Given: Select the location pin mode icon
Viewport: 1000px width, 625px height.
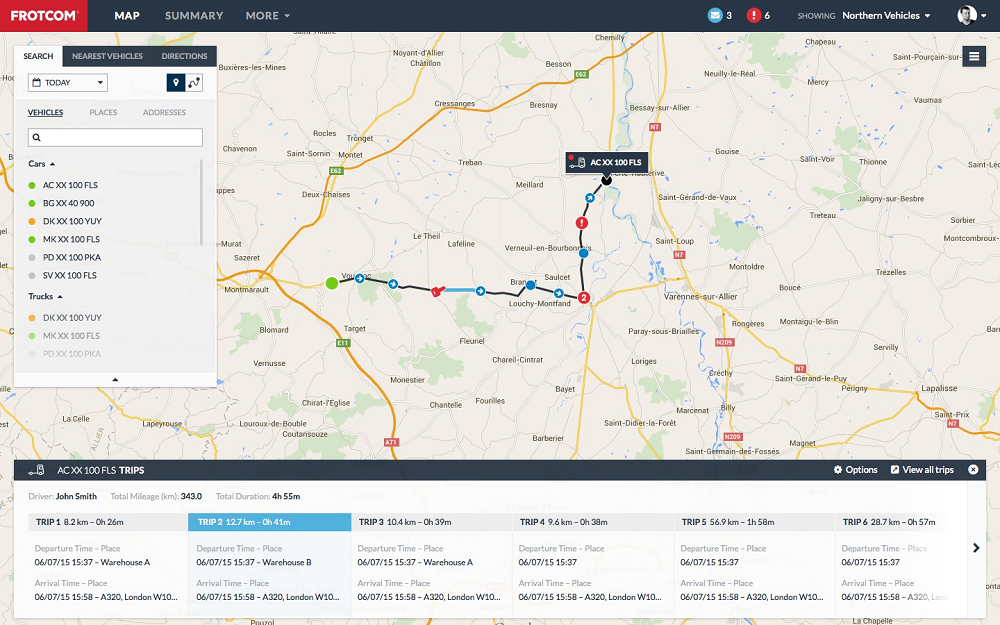Looking at the screenshot, I should (175, 82).
